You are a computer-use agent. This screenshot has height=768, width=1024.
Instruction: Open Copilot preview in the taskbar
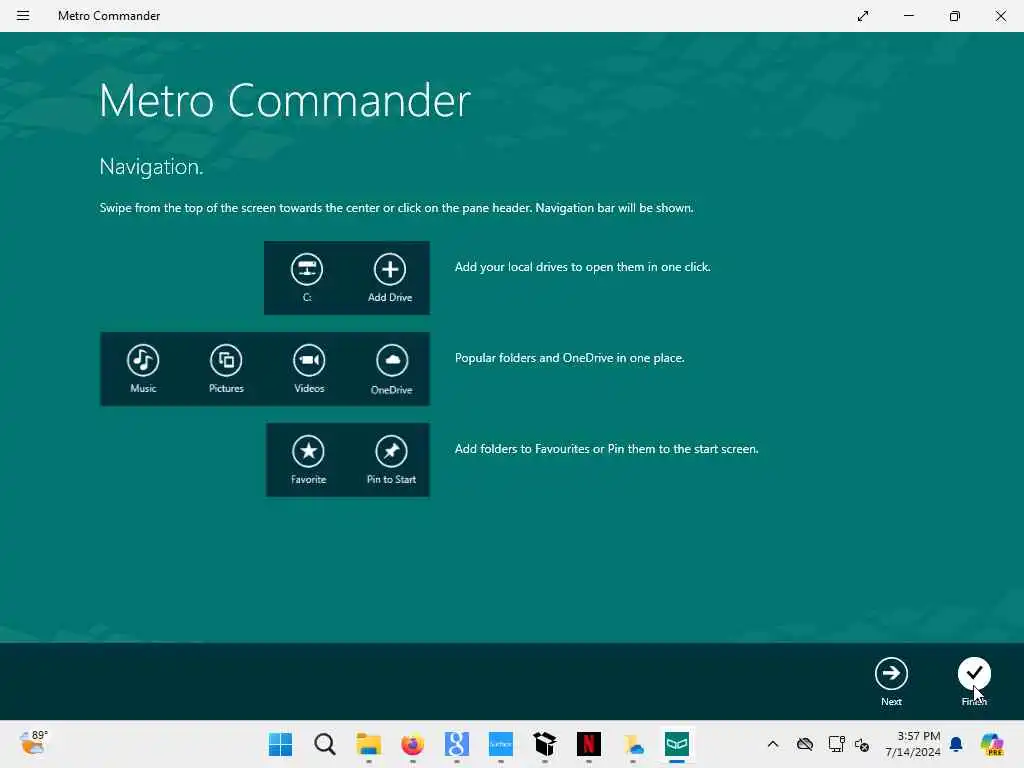tap(992, 744)
